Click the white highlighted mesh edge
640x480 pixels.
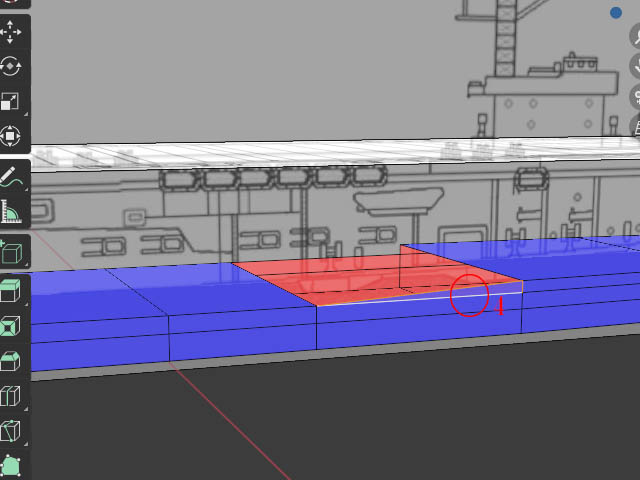pyautogui.click(x=420, y=299)
